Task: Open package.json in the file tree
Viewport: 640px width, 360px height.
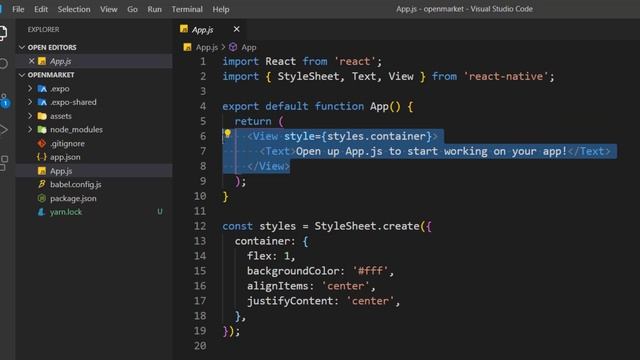Action: [95, 198]
